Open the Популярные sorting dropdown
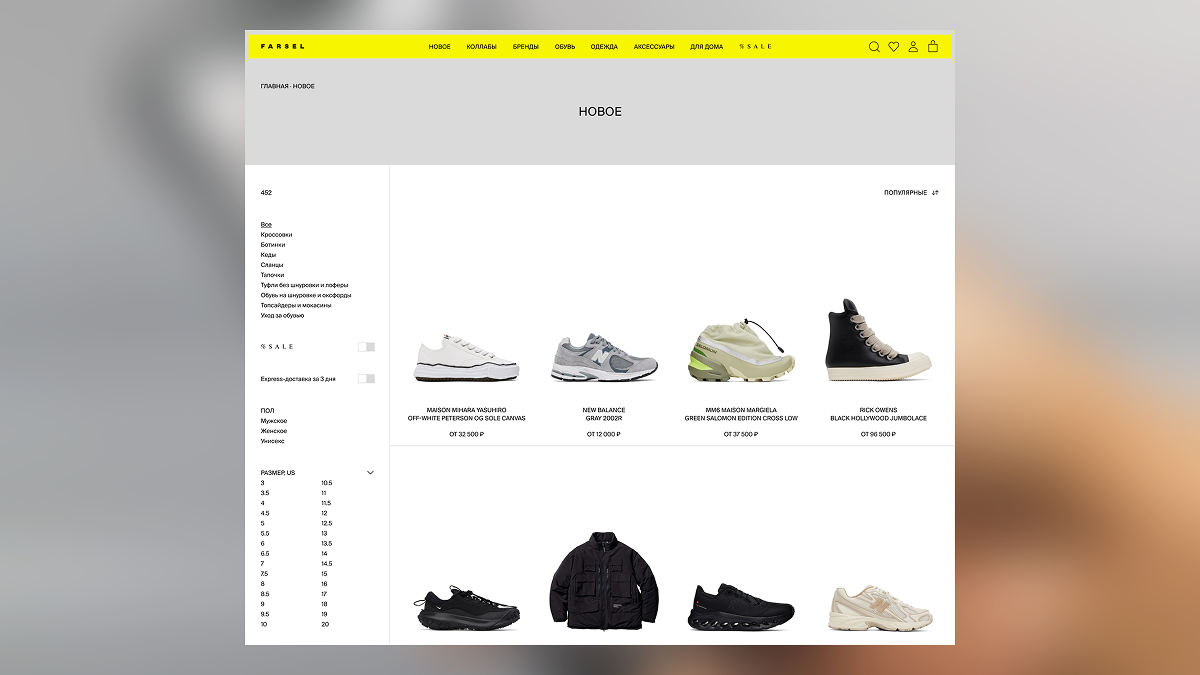Image resolution: width=1200 pixels, height=675 pixels. pyautogui.click(x=905, y=193)
